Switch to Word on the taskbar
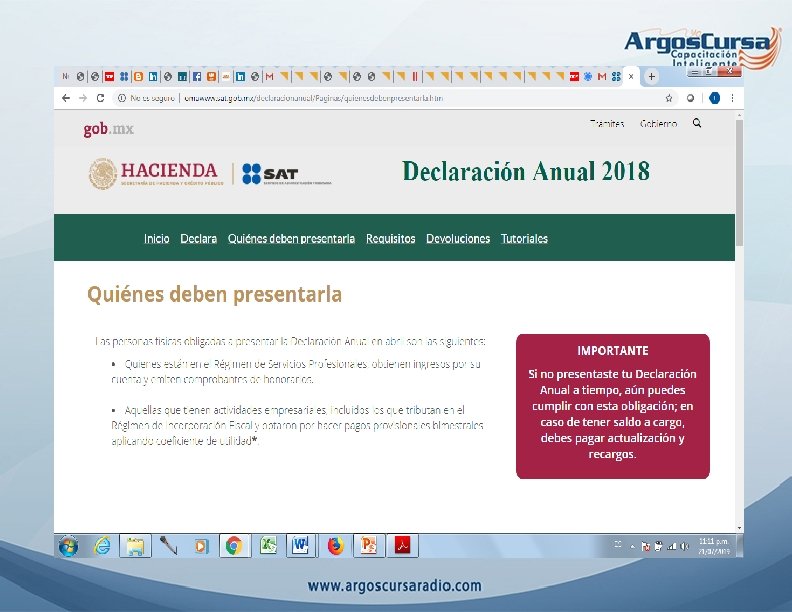The width and height of the screenshot is (792, 612). tap(301, 546)
